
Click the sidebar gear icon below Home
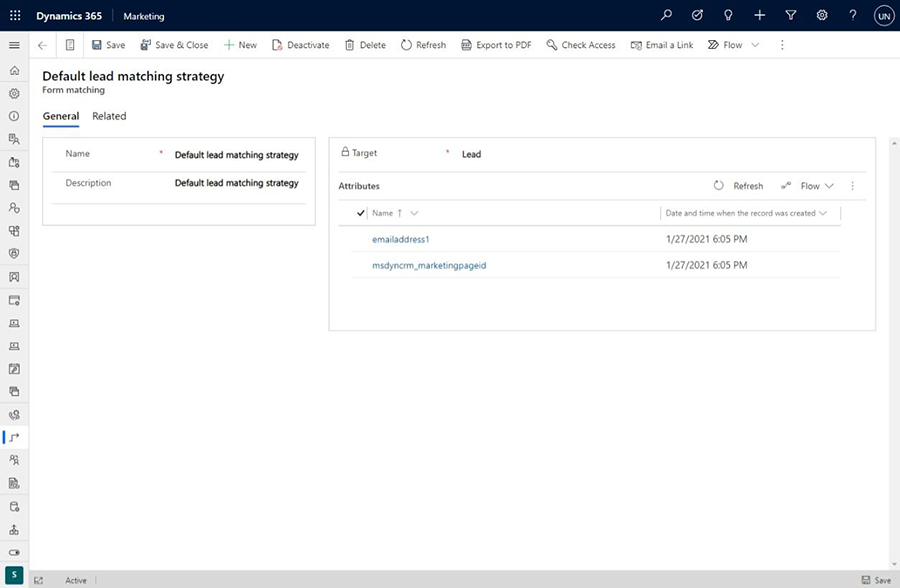tap(14, 94)
